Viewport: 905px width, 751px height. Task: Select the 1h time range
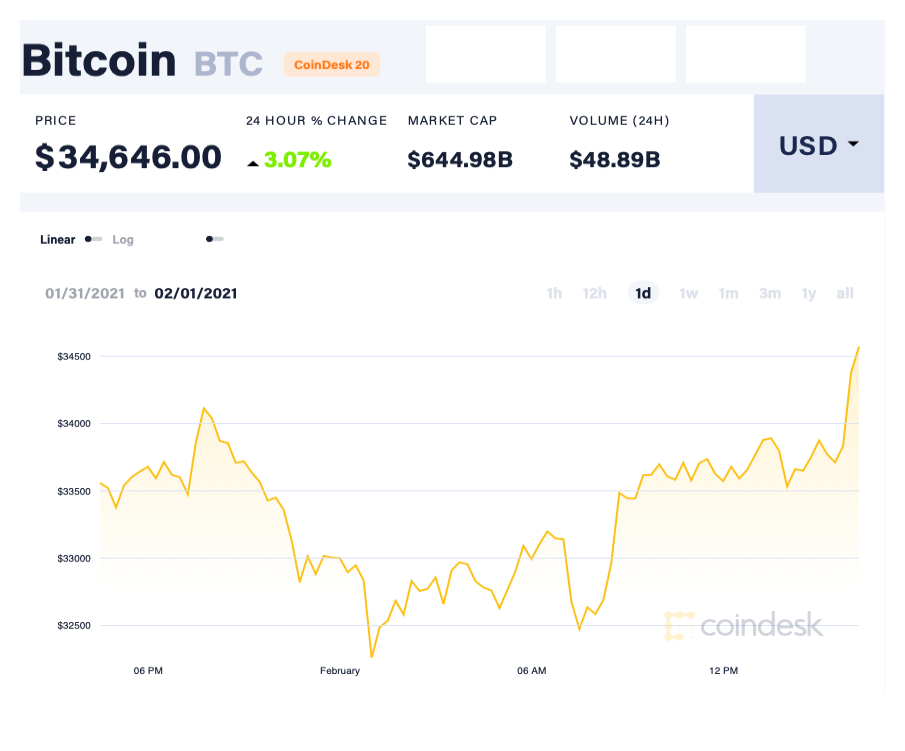(554, 293)
